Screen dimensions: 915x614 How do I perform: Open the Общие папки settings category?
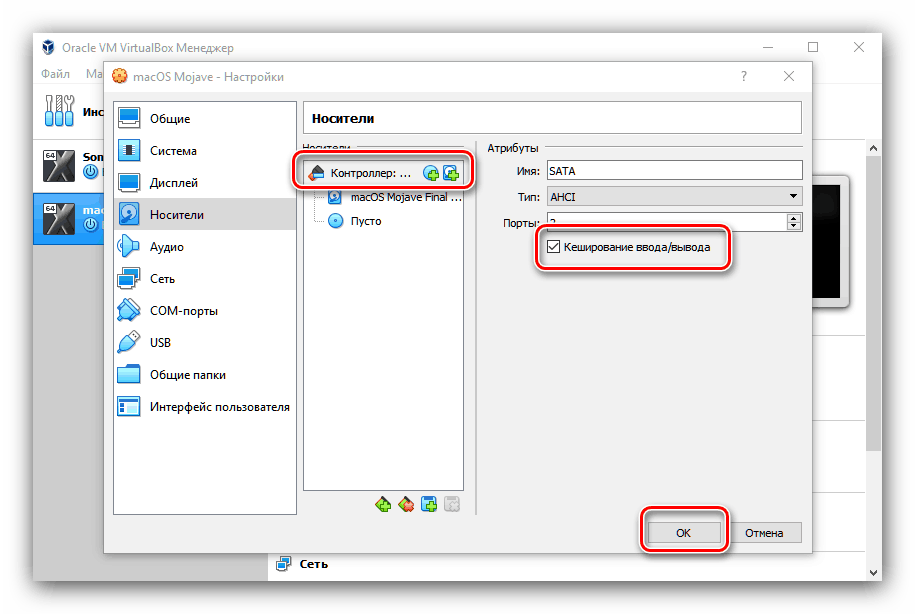[205, 375]
